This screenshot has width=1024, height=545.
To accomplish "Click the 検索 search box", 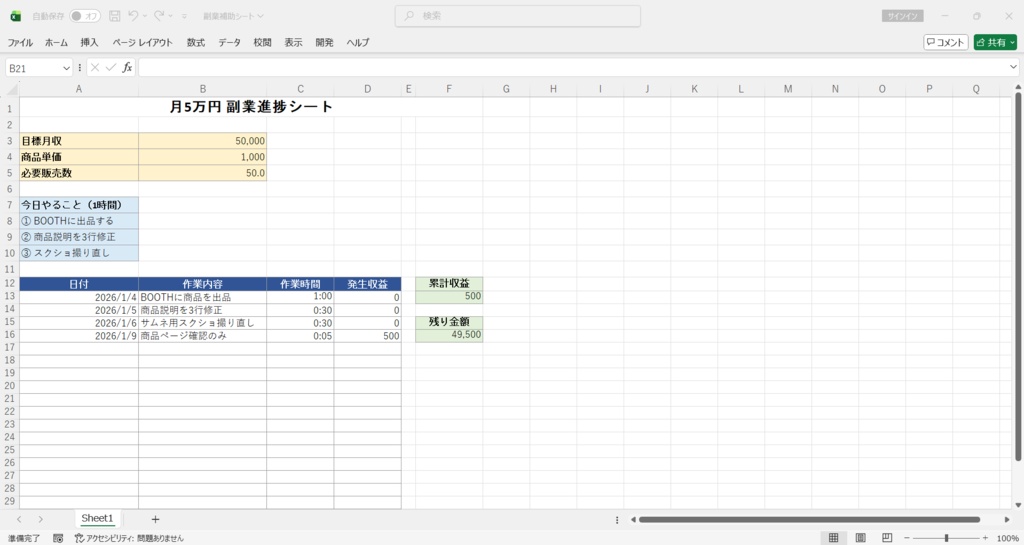I will [x=517, y=16].
